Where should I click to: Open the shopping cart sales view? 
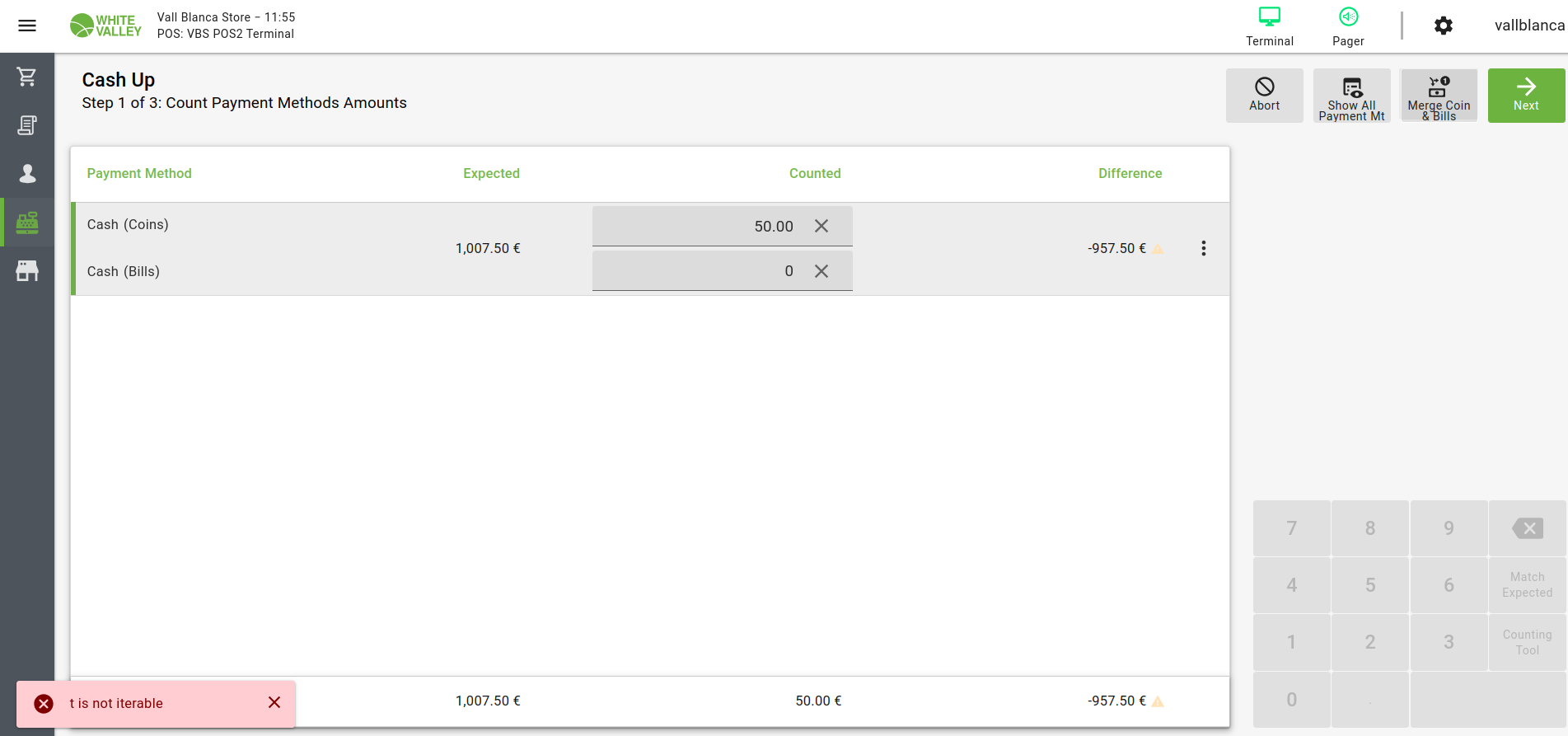click(27, 77)
